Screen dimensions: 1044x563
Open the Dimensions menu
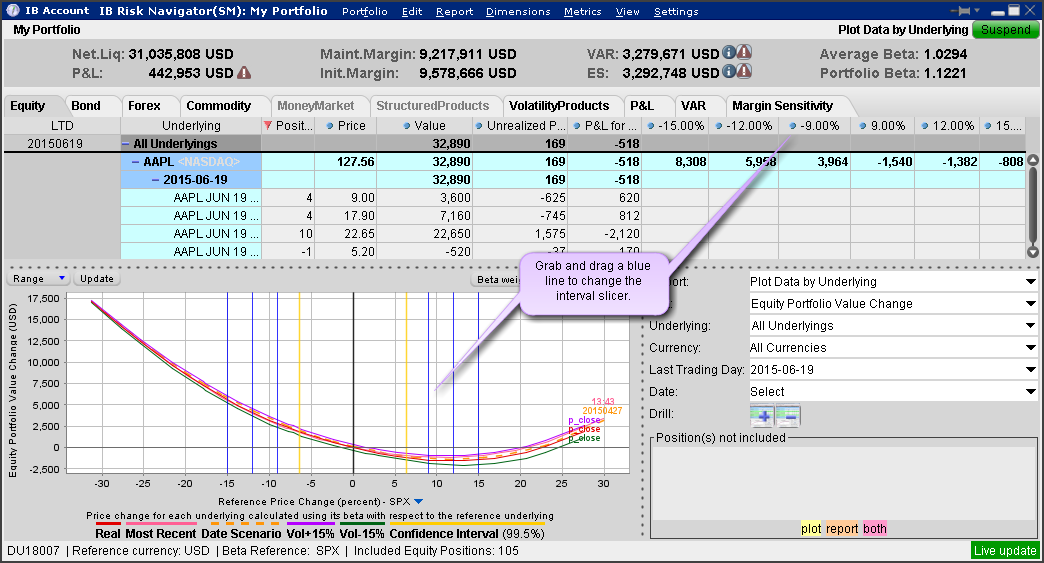point(517,12)
